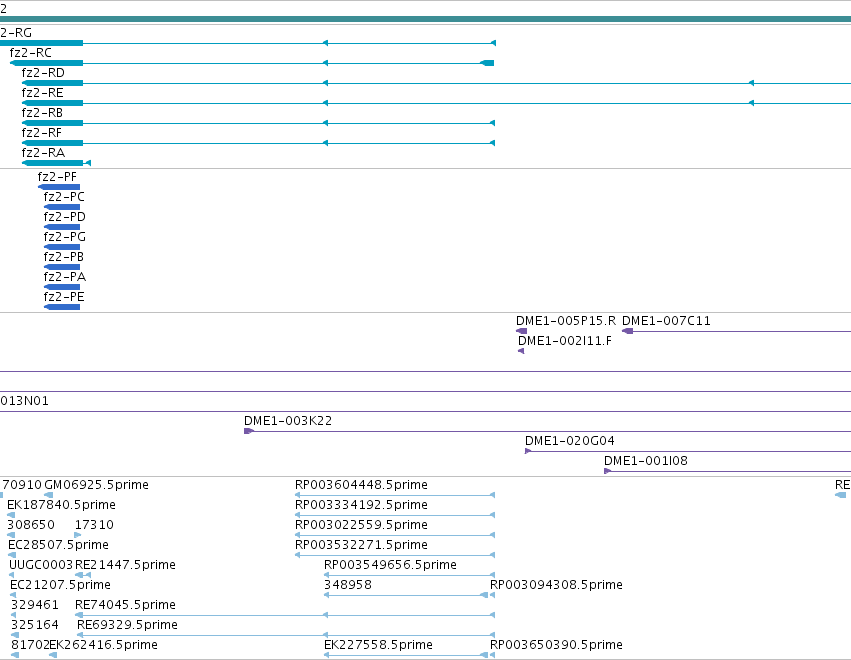Image resolution: width=851 pixels, height=660 pixels.
Task: Select the DME1-002I11.F feature label
Action: (x=564, y=341)
